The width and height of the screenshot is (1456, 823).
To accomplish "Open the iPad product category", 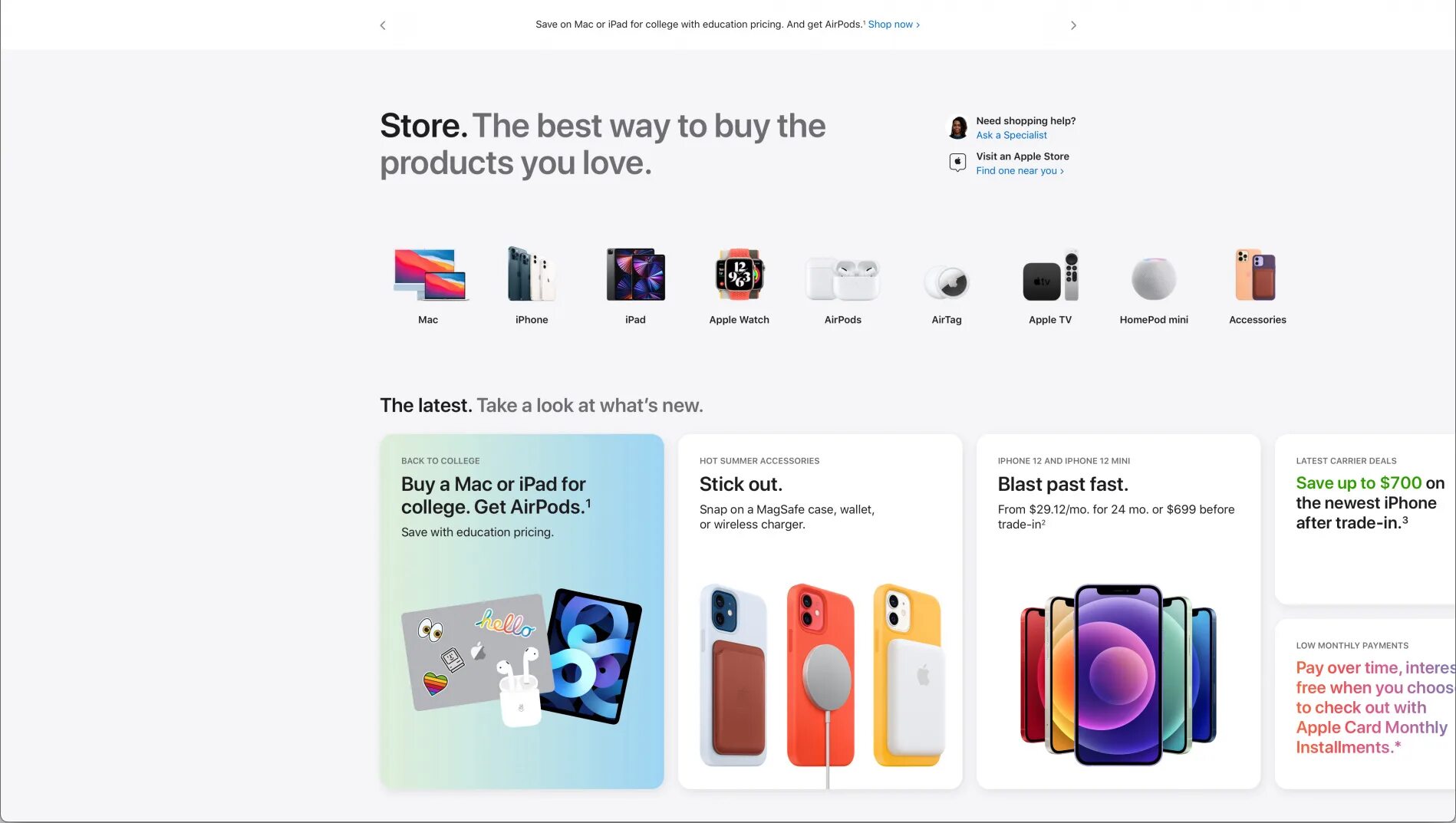I will pyautogui.click(x=635, y=275).
